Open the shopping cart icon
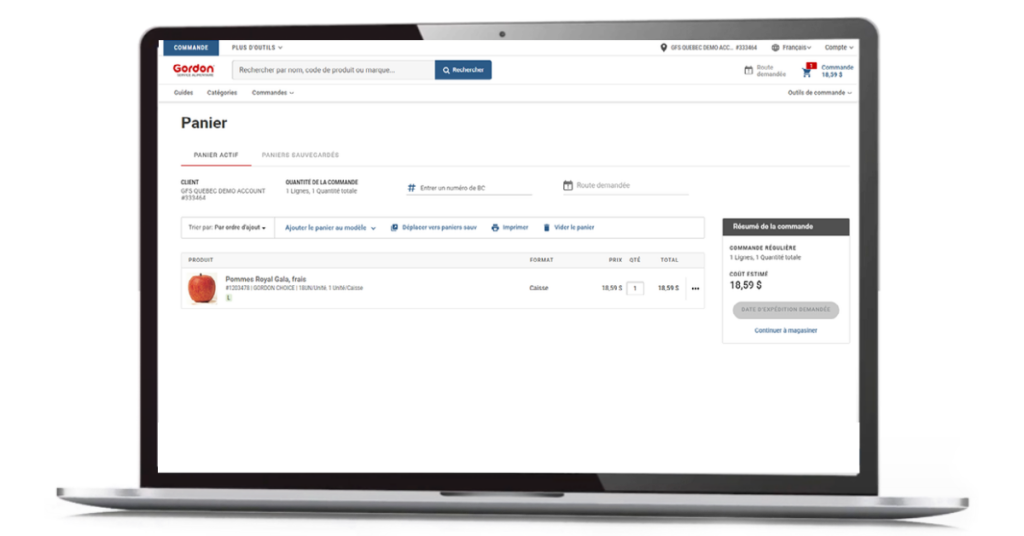Image resolution: width=1024 pixels, height=536 pixels. pos(807,71)
